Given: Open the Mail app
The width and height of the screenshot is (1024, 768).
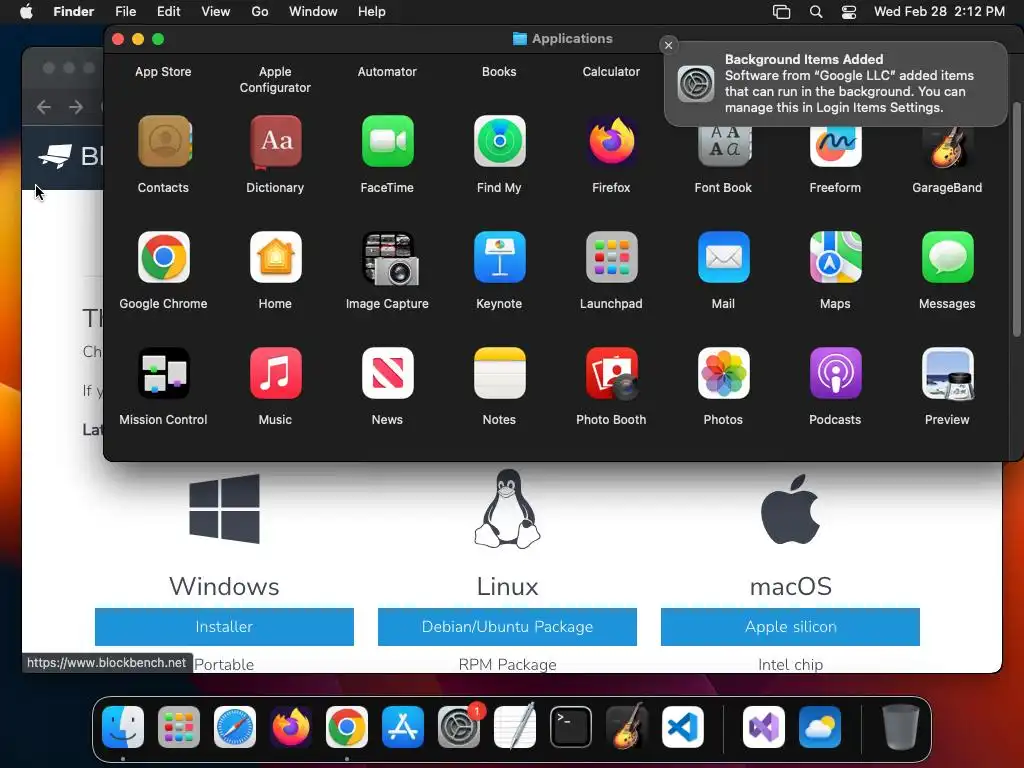Looking at the screenshot, I should [x=724, y=257].
